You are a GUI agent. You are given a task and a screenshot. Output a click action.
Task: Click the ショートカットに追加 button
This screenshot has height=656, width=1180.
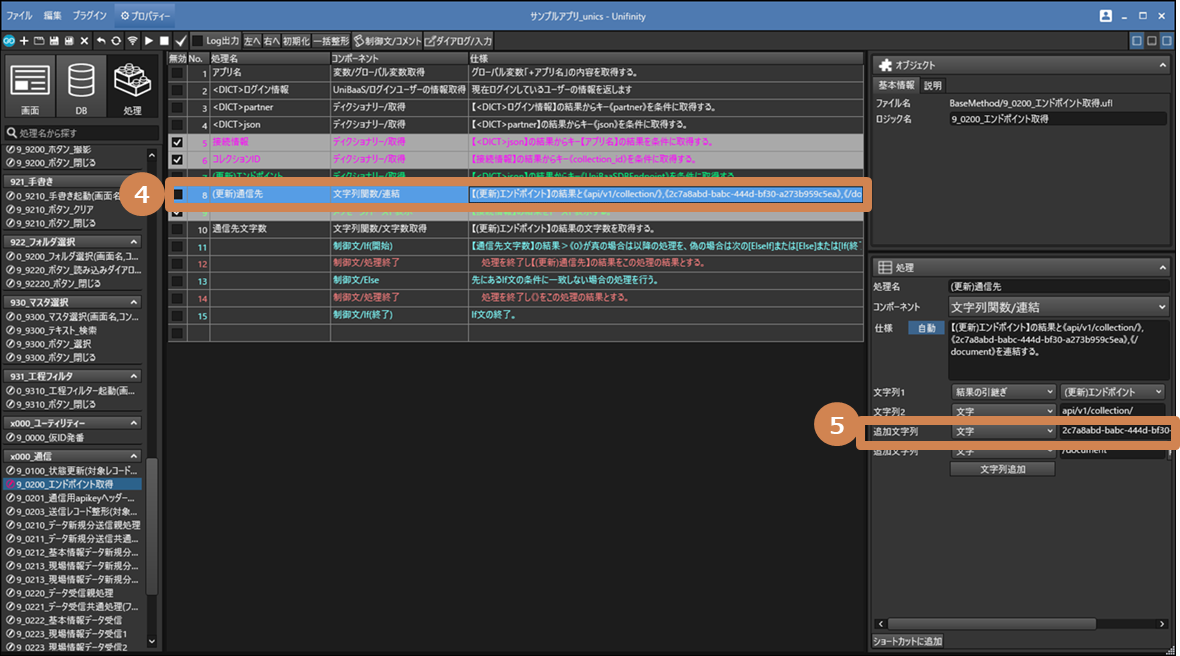click(908, 641)
